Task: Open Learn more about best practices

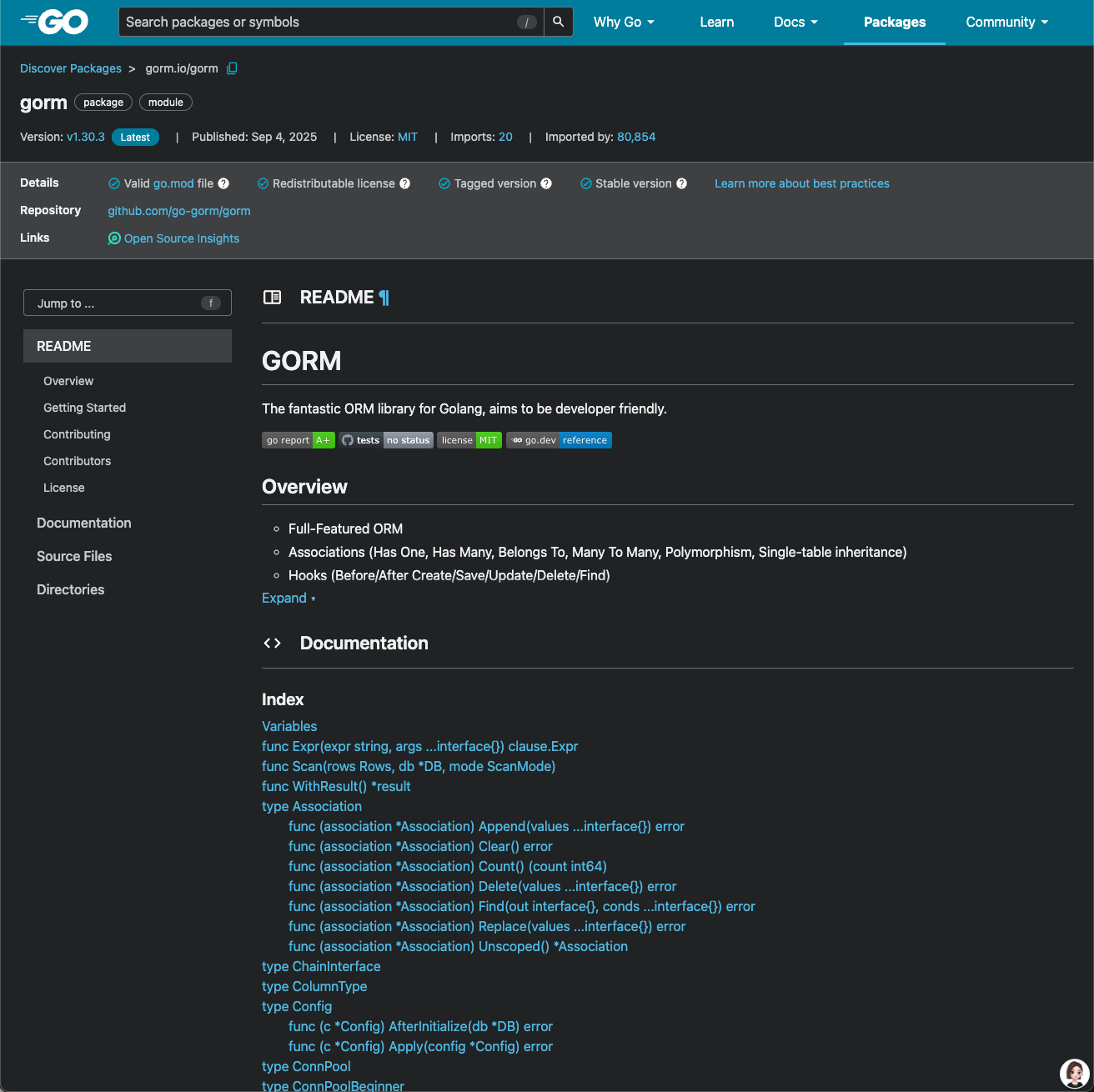Action: (x=802, y=183)
